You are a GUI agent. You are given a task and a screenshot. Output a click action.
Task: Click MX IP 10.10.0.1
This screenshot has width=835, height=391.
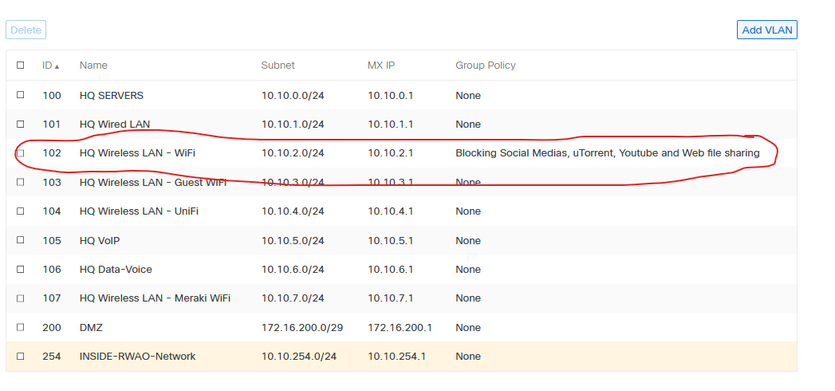(x=390, y=96)
